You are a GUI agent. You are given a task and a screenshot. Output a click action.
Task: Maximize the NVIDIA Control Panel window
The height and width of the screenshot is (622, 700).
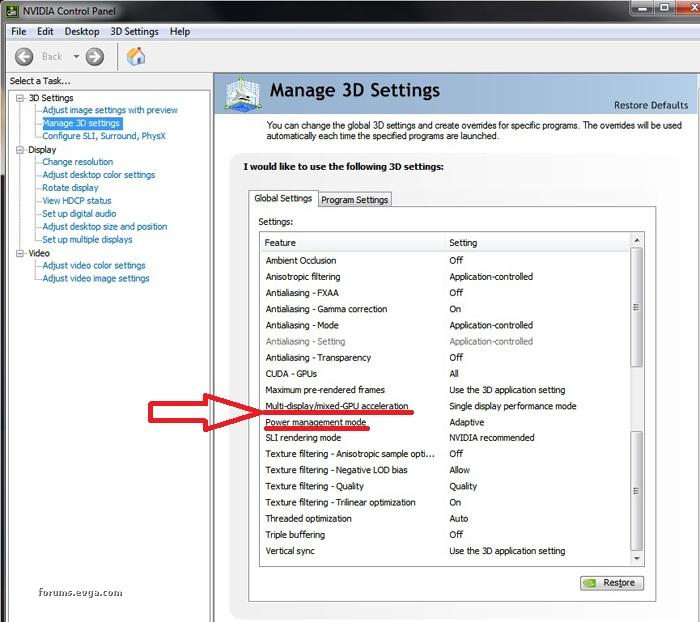pyautogui.click(x=665, y=8)
